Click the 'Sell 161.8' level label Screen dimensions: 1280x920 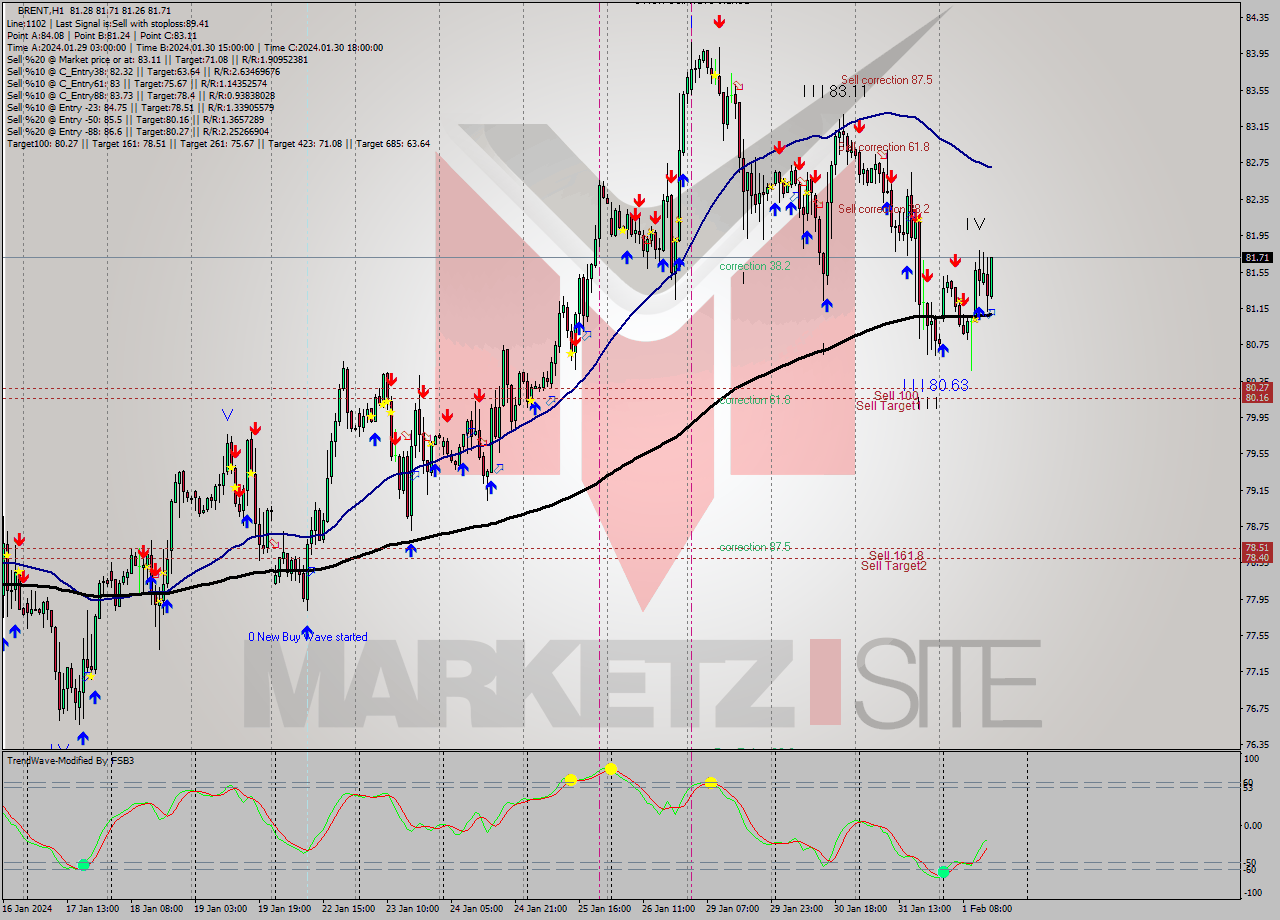[x=896, y=555]
